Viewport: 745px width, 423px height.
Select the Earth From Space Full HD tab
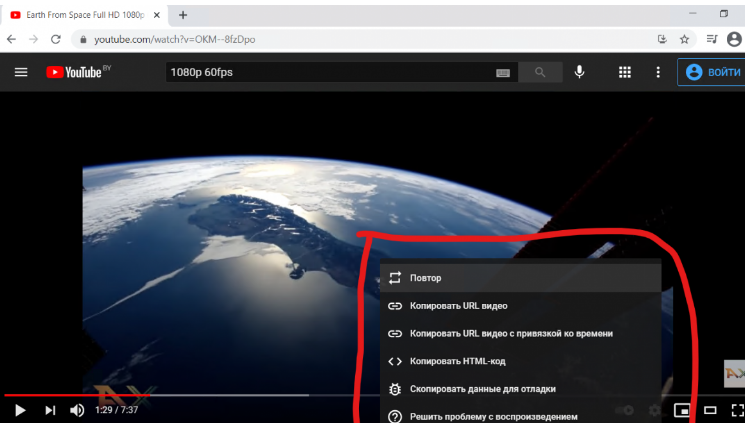click(86, 15)
